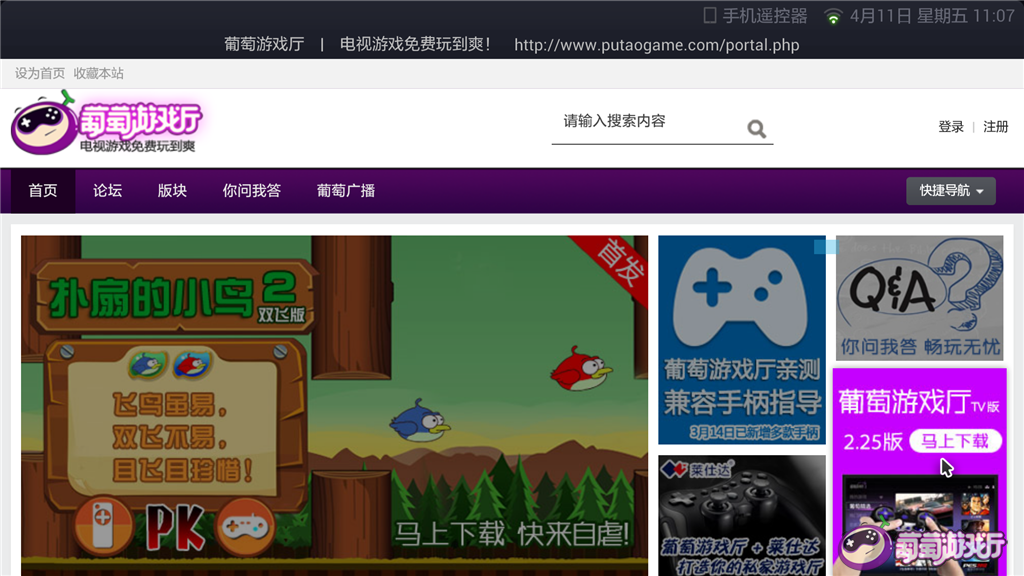Click the 手机遥控器 label
The height and width of the screenshot is (576, 1024).
pos(765,16)
